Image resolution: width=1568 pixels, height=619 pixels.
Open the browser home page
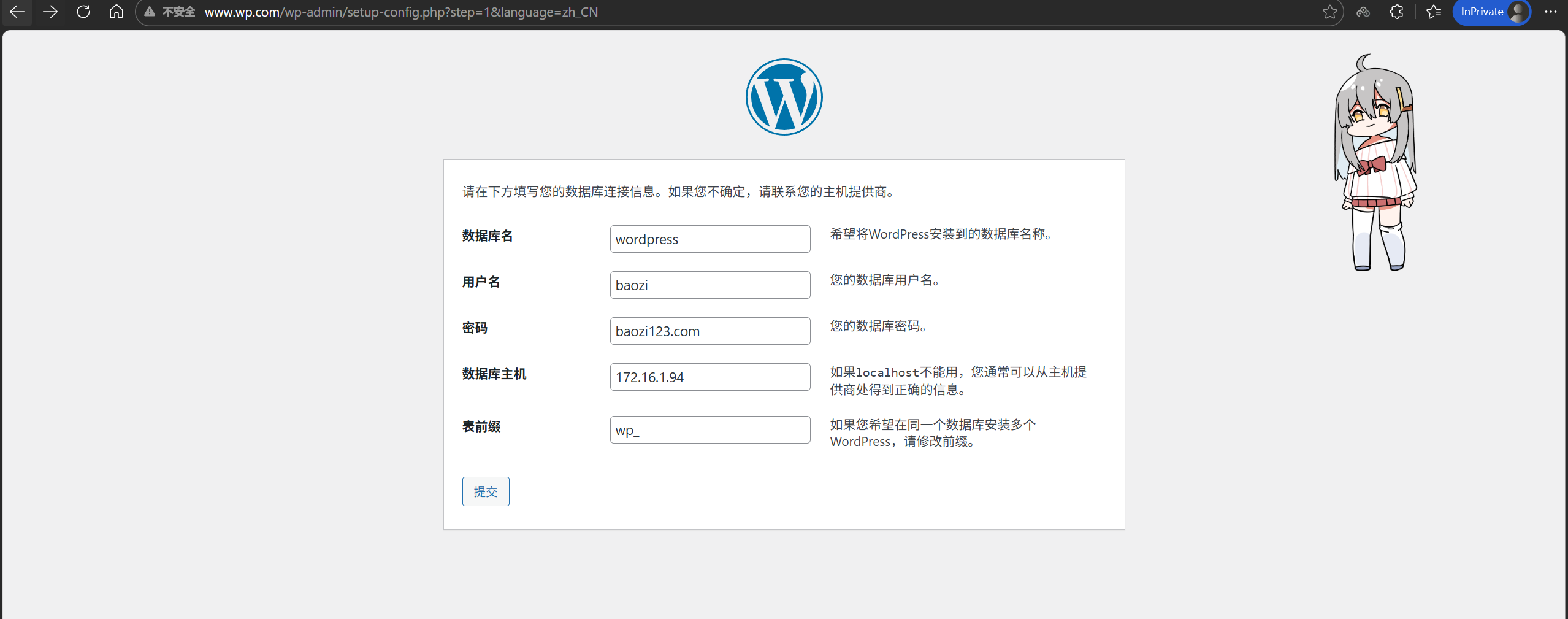pyautogui.click(x=117, y=12)
